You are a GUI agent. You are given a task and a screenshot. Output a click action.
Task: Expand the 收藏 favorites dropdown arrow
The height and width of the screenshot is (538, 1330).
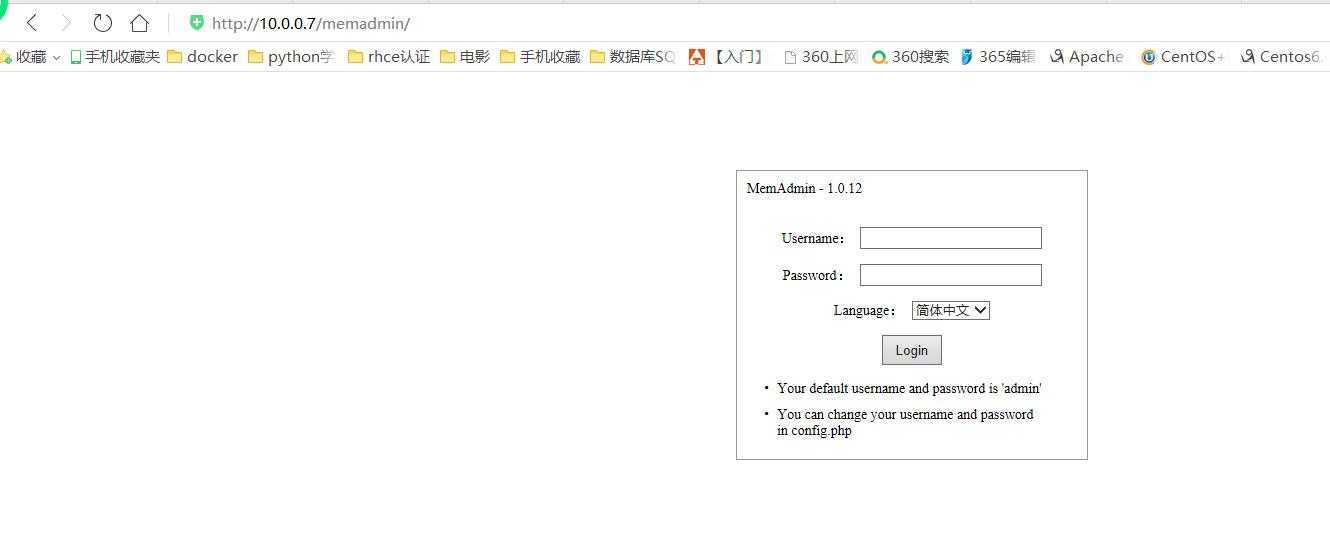56,58
